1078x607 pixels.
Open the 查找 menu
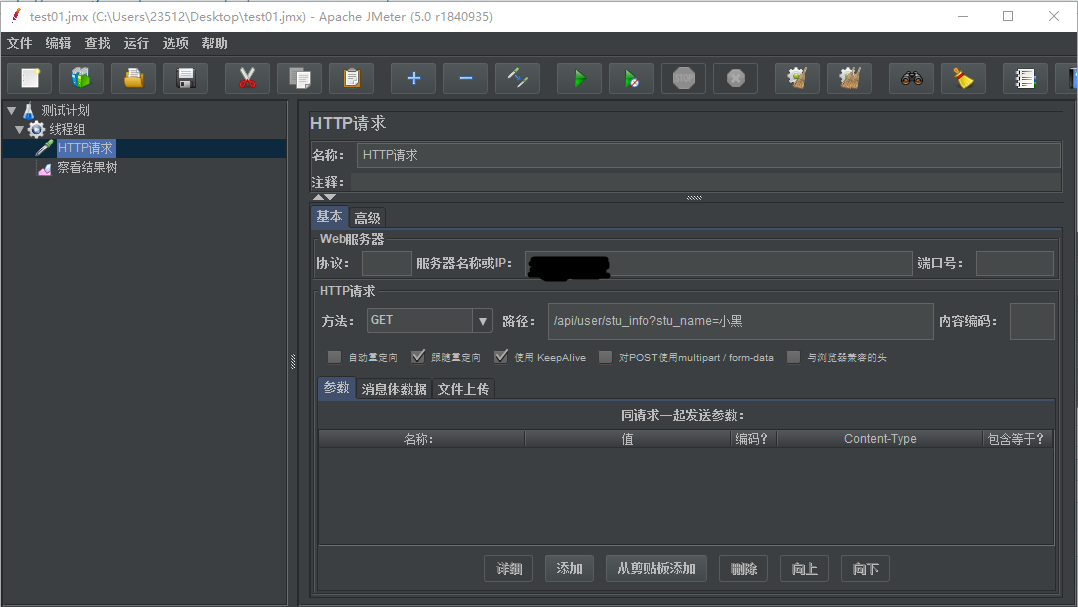[x=97, y=43]
